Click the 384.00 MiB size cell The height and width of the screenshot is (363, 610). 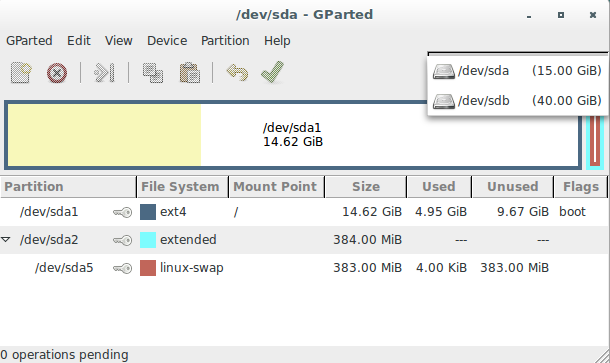[x=367, y=240]
